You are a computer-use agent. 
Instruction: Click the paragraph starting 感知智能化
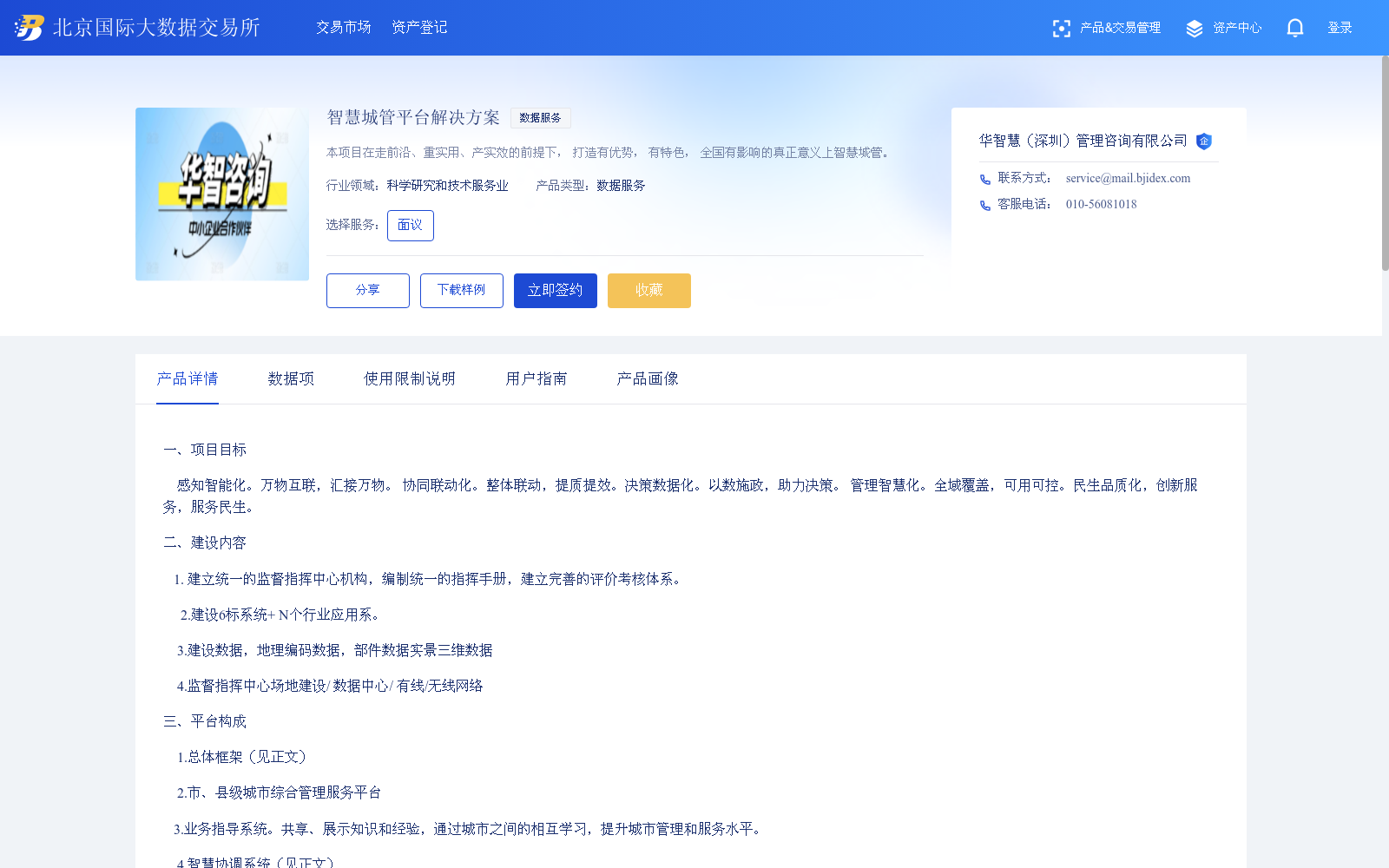(681, 496)
